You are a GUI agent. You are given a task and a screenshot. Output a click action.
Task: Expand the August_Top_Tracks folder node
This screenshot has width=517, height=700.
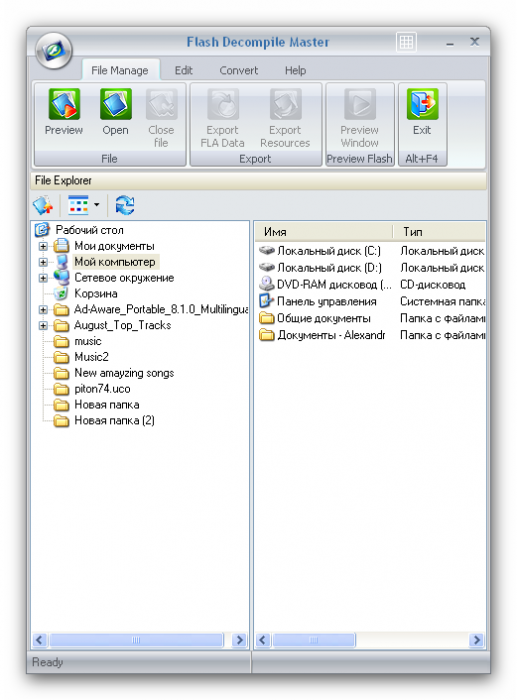coord(43,325)
